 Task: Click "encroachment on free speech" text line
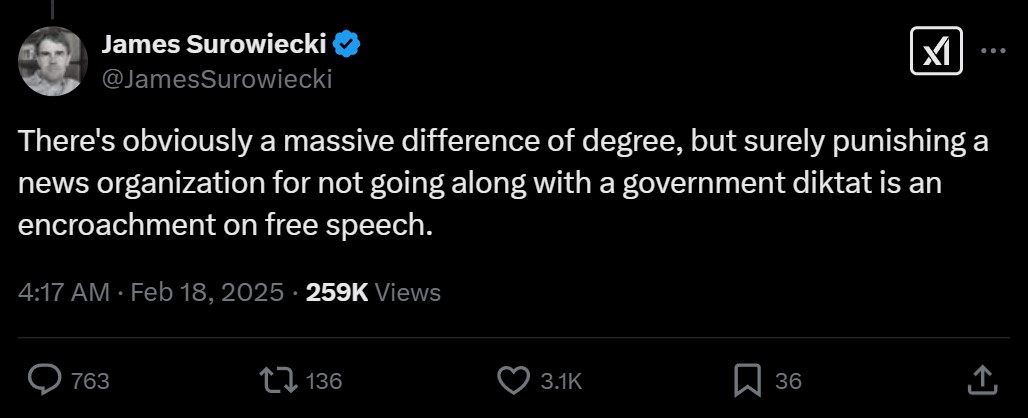click(x=226, y=224)
